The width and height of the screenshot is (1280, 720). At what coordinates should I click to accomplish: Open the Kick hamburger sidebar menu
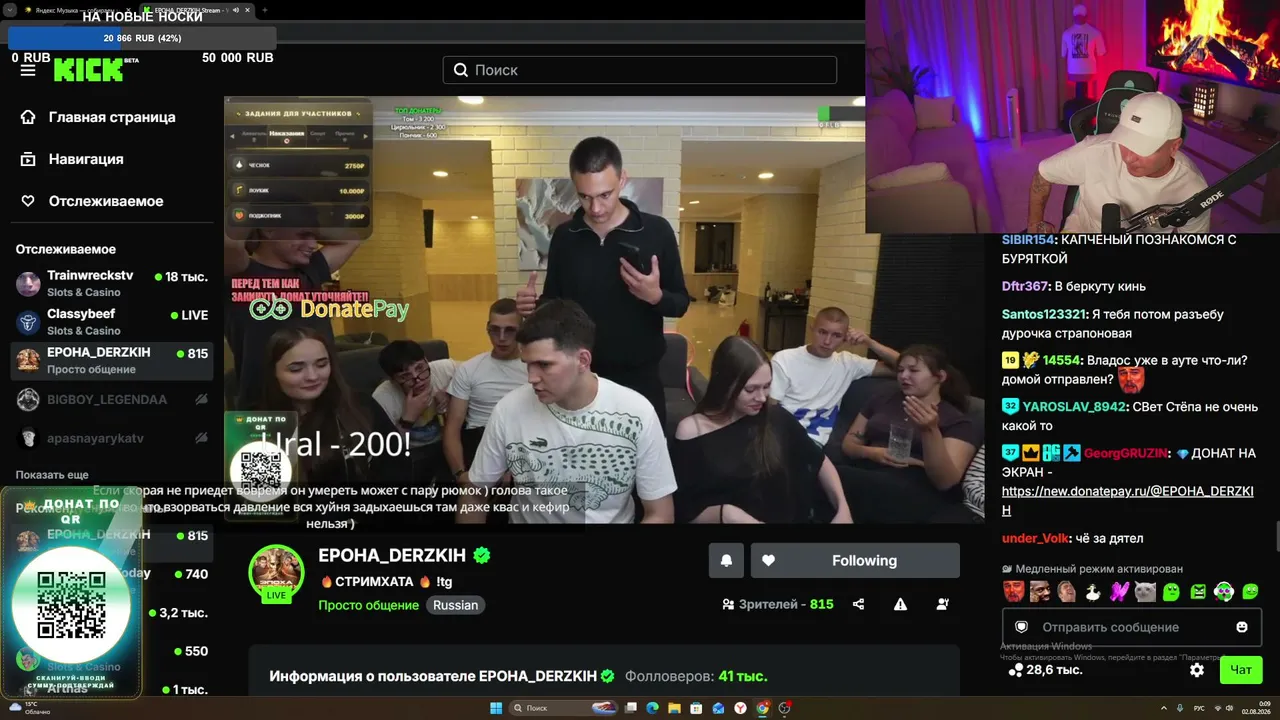28,70
